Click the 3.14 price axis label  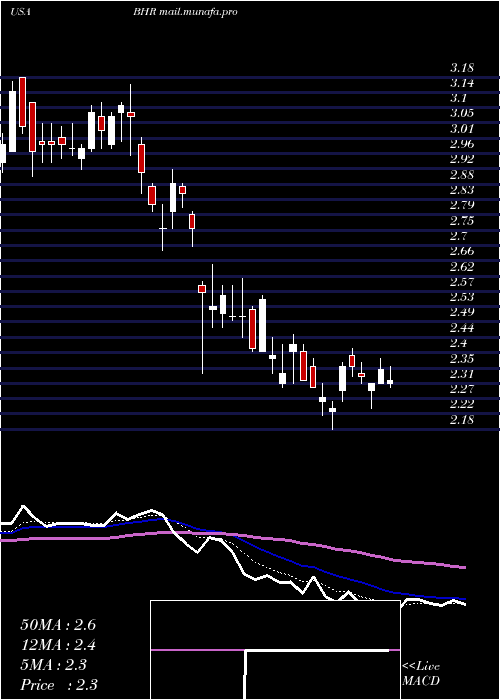(x=462, y=83)
